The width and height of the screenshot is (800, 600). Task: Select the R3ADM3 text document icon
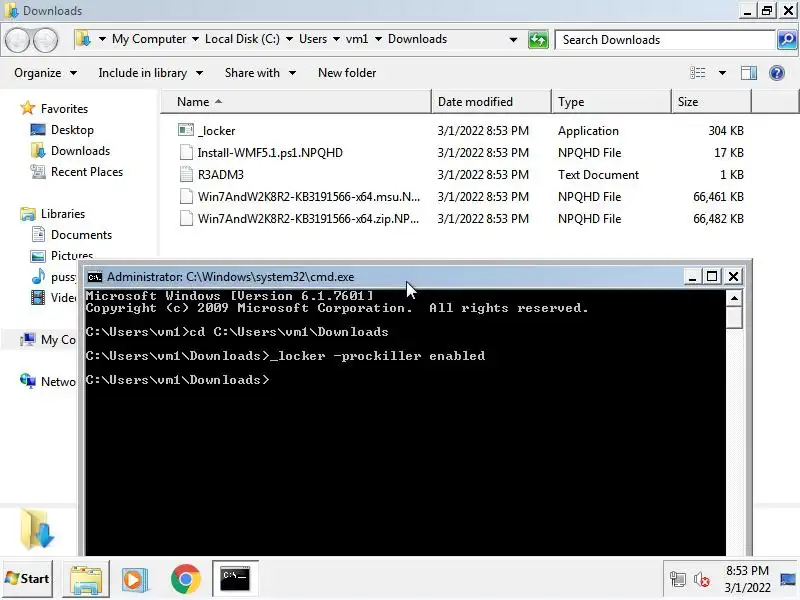(186, 174)
